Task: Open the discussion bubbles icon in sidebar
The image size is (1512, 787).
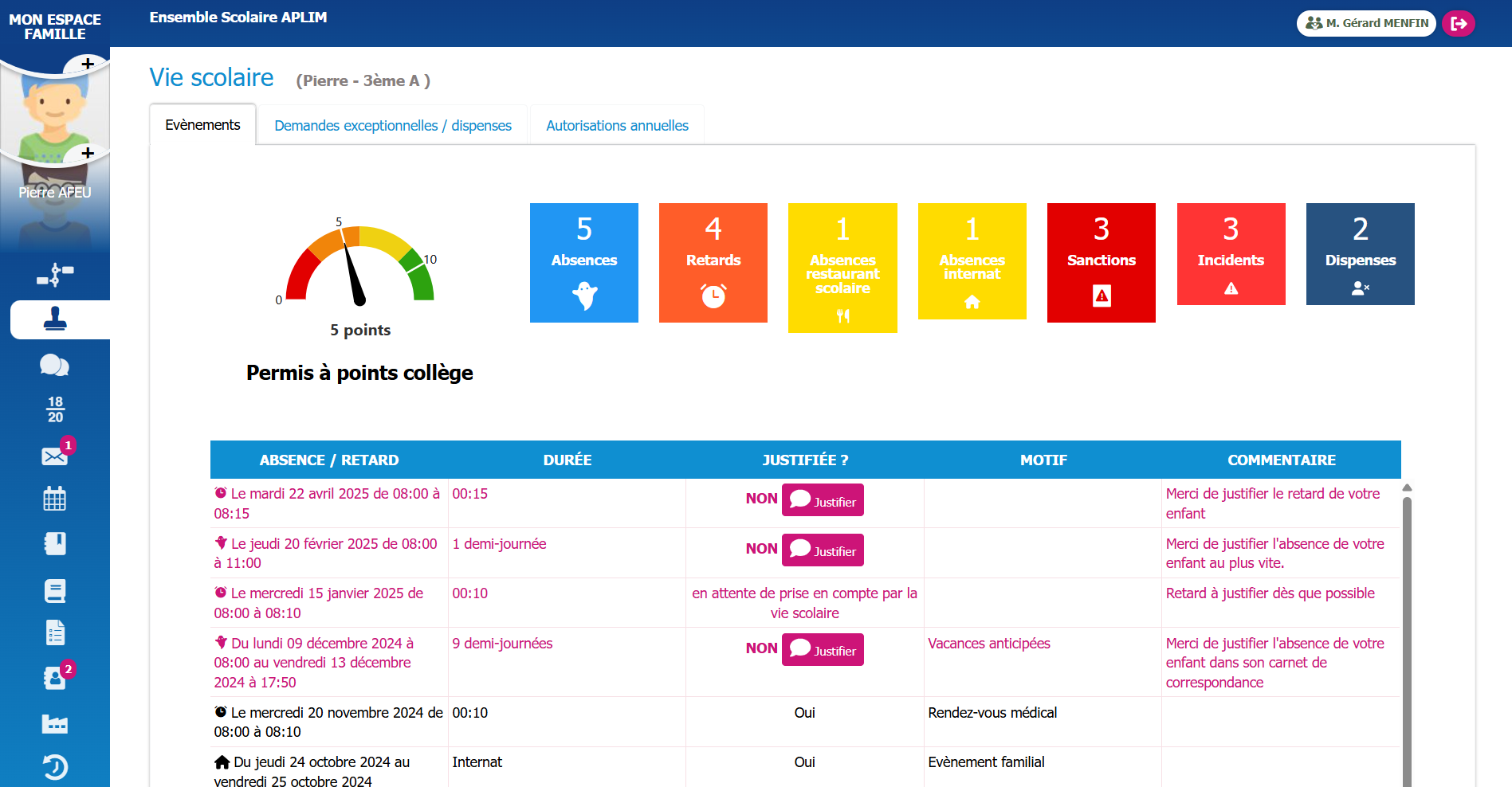Action: point(55,366)
